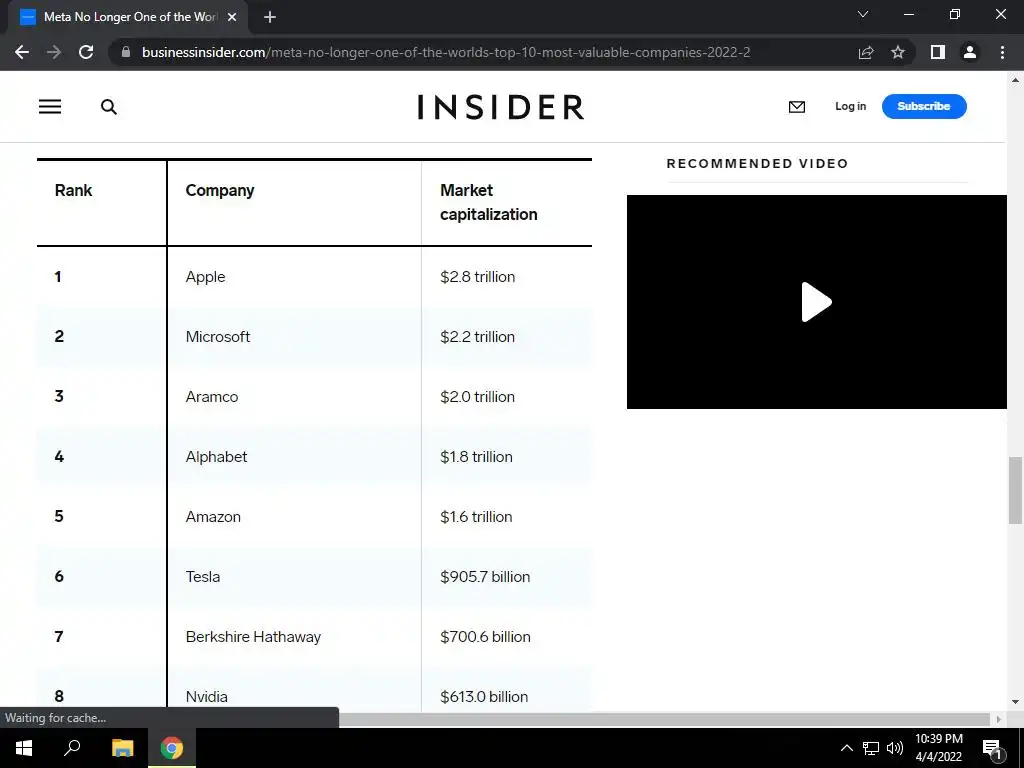Open Chrome profile avatar

[970, 52]
